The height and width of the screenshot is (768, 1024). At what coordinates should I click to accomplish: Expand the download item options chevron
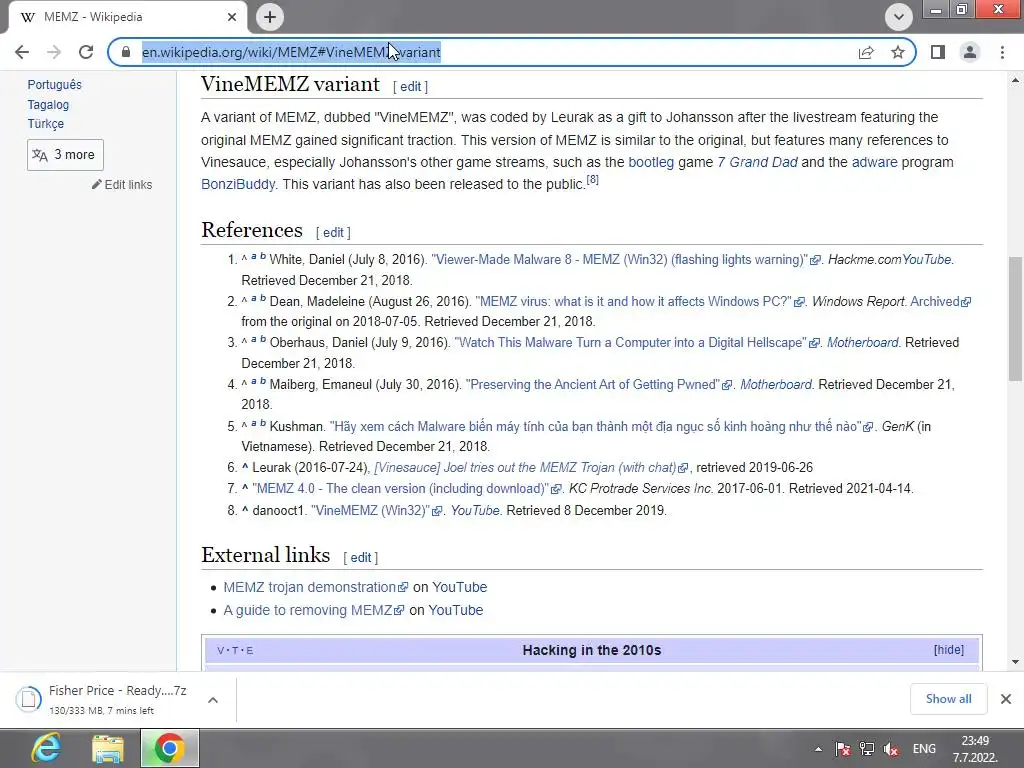click(213, 699)
